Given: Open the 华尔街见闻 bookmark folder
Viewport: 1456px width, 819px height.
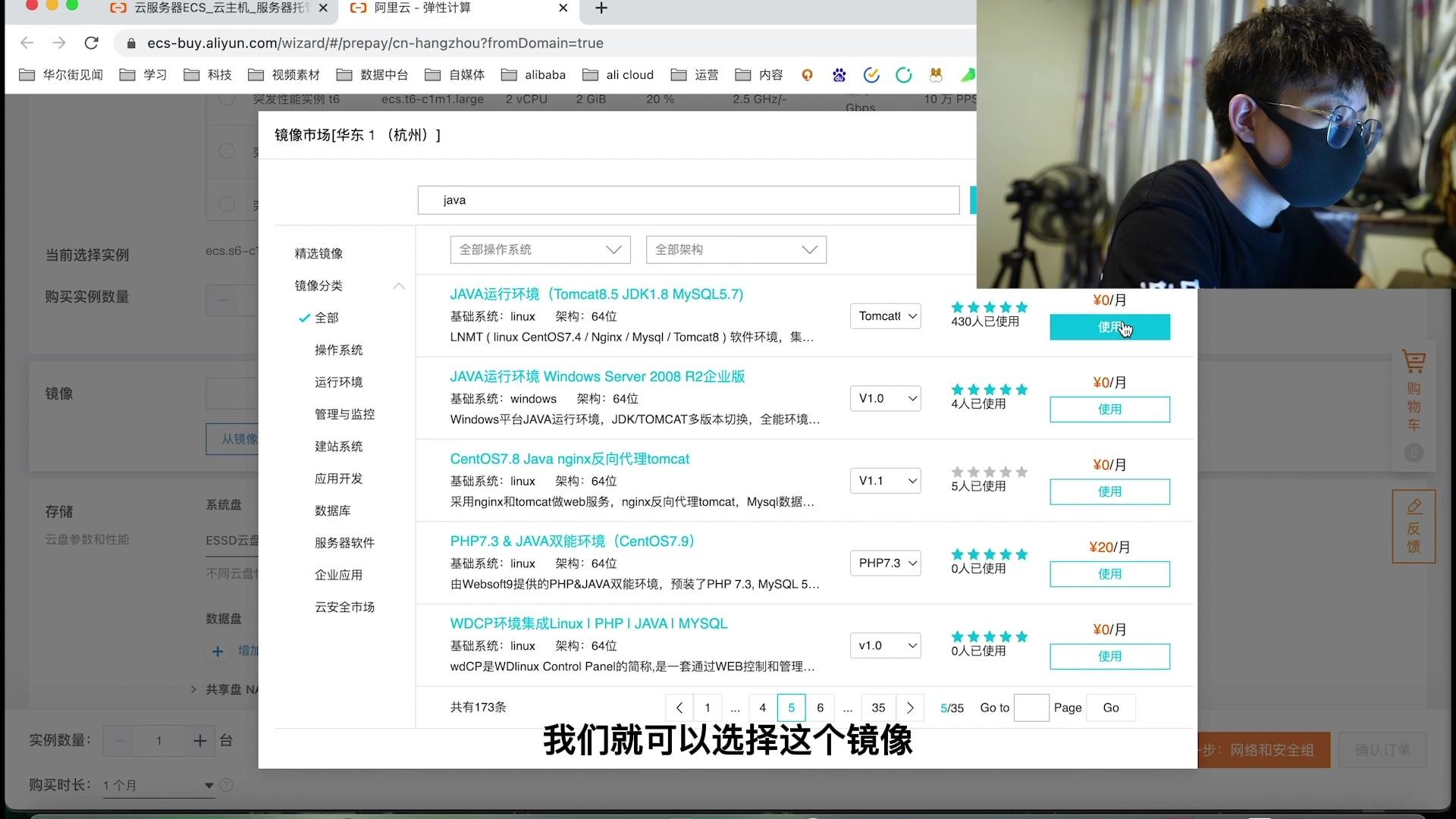Looking at the screenshot, I should tap(61, 74).
